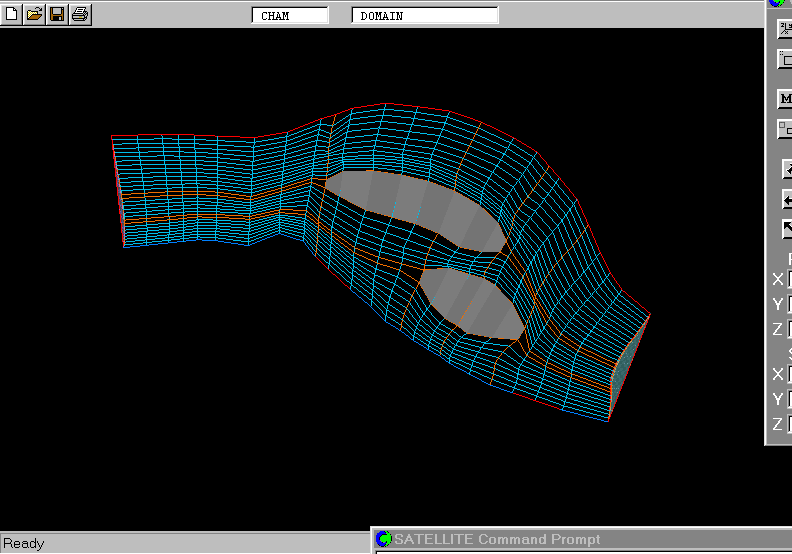Focus the upper X coordinate field

[x=789, y=280]
